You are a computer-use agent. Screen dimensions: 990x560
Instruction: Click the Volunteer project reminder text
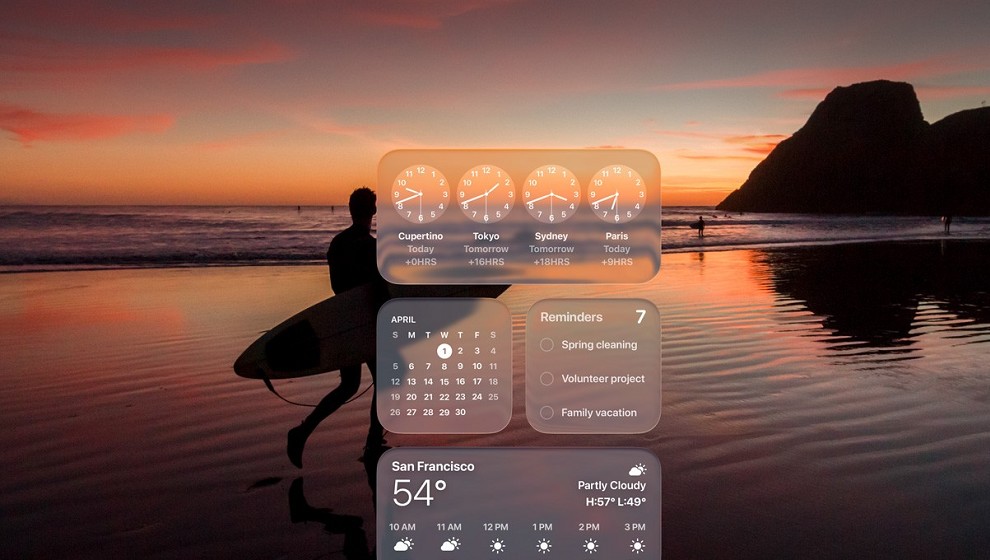click(x=603, y=379)
